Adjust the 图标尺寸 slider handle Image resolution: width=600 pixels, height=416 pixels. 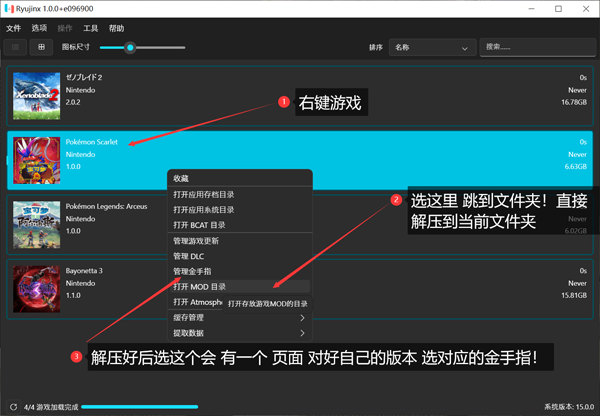click(130, 47)
